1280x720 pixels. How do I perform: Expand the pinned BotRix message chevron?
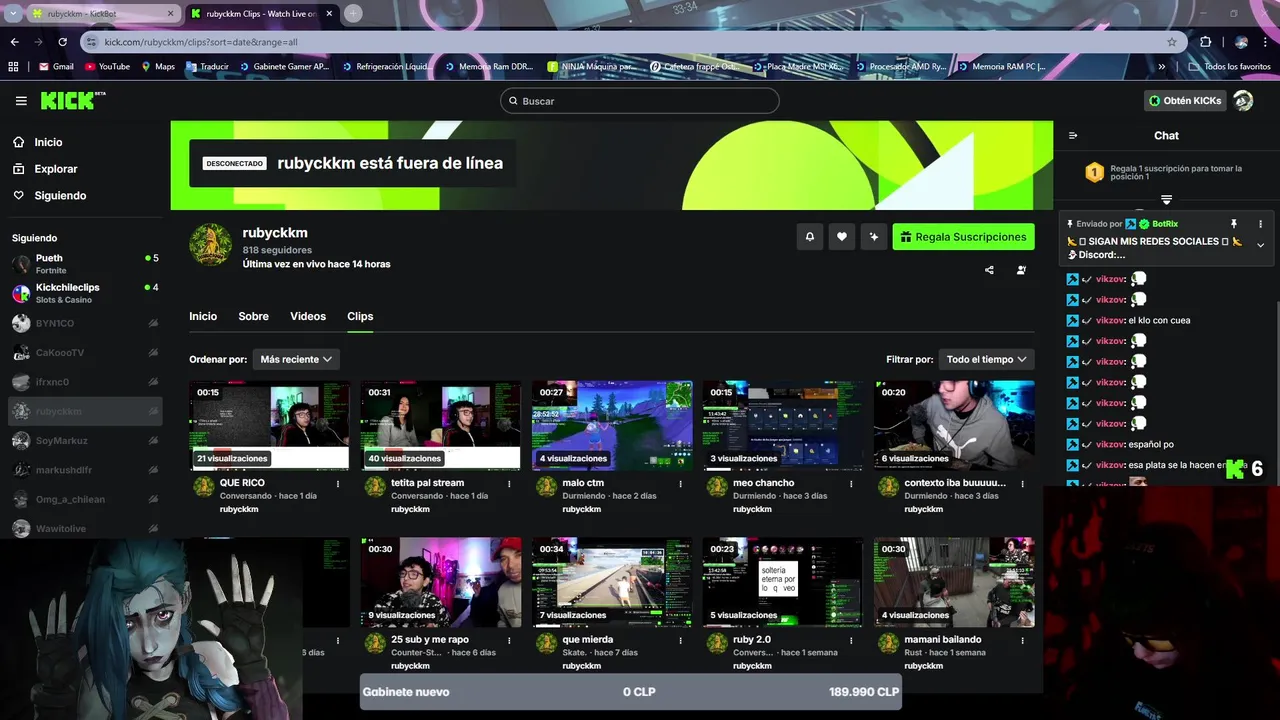click(1260, 245)
